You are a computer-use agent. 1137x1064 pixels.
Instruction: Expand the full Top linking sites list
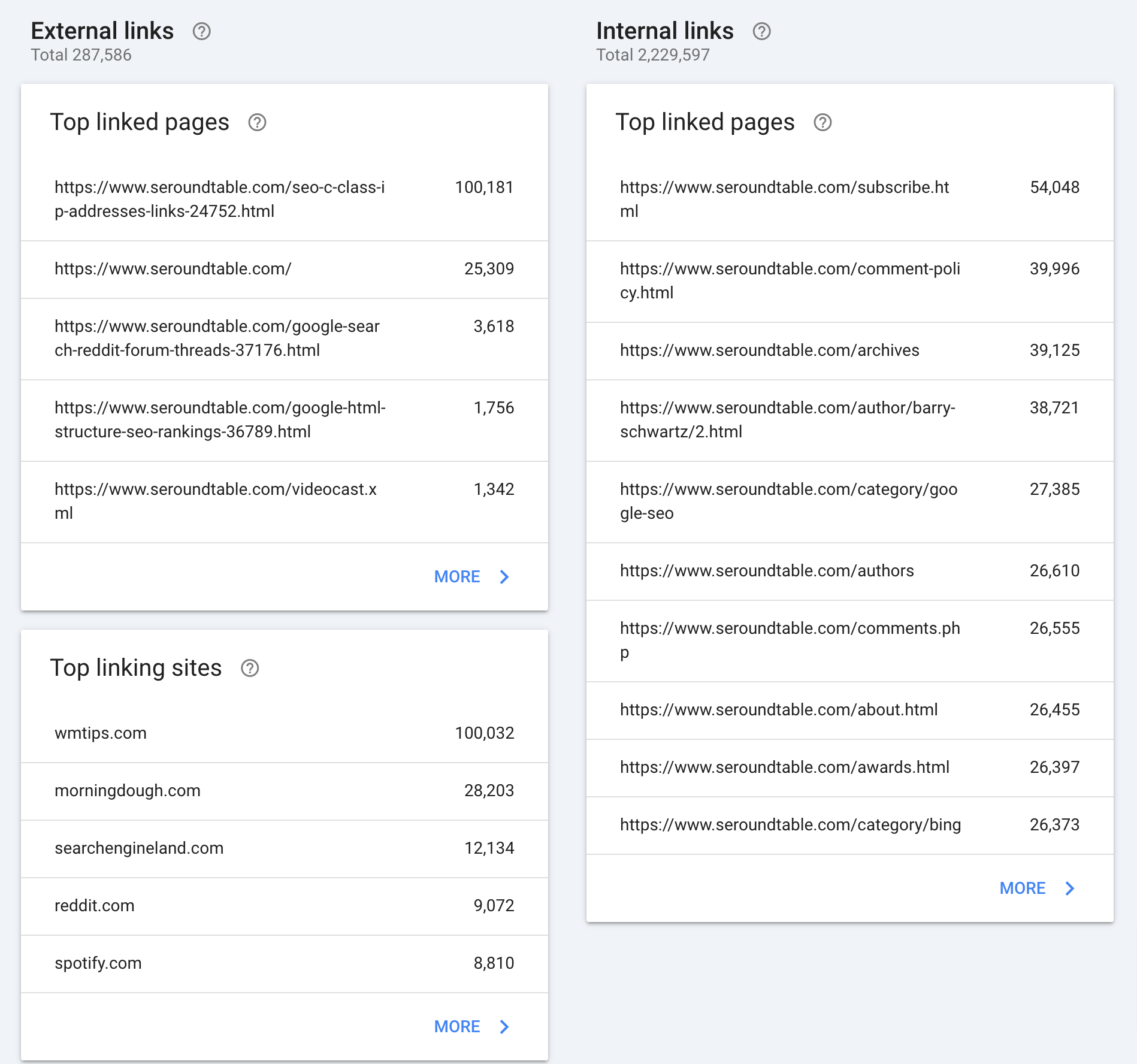click(x=457, y=1027)
